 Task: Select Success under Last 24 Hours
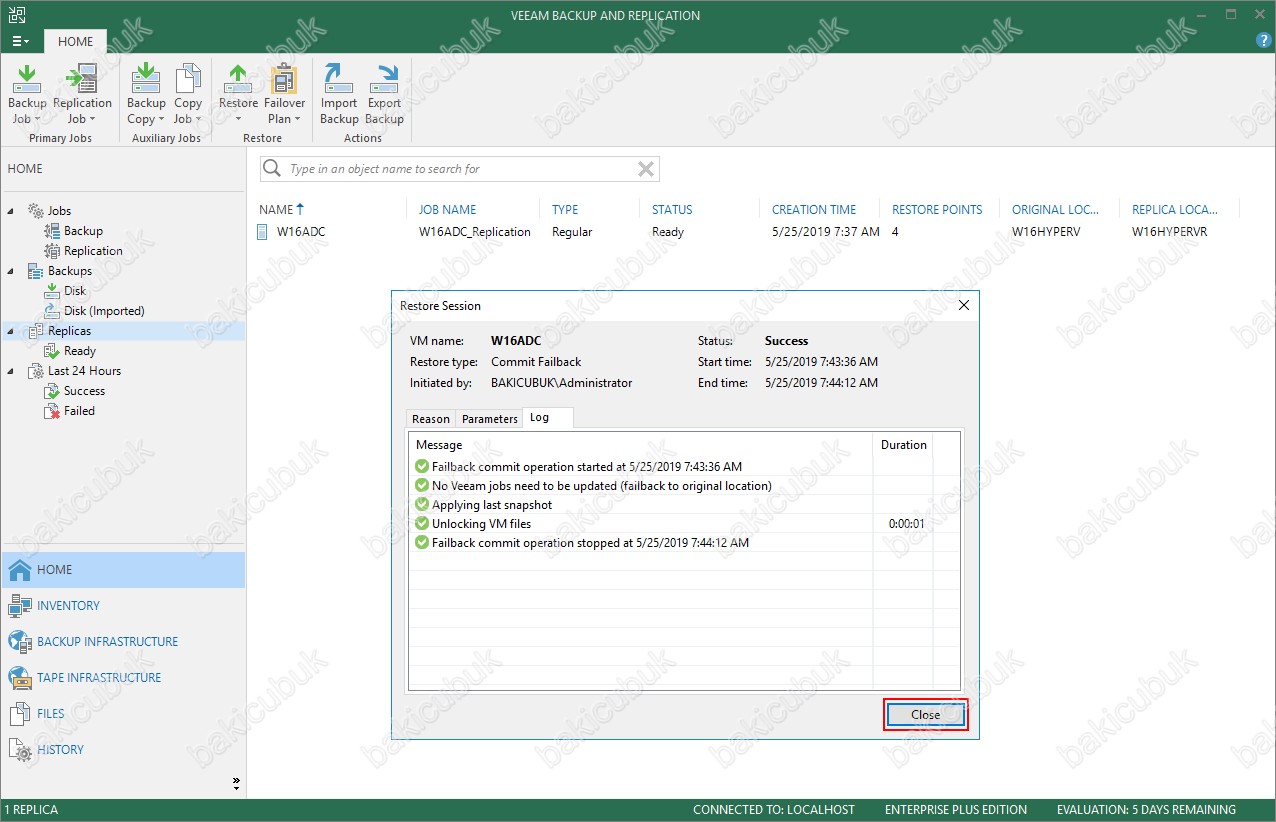click(84, 391)
